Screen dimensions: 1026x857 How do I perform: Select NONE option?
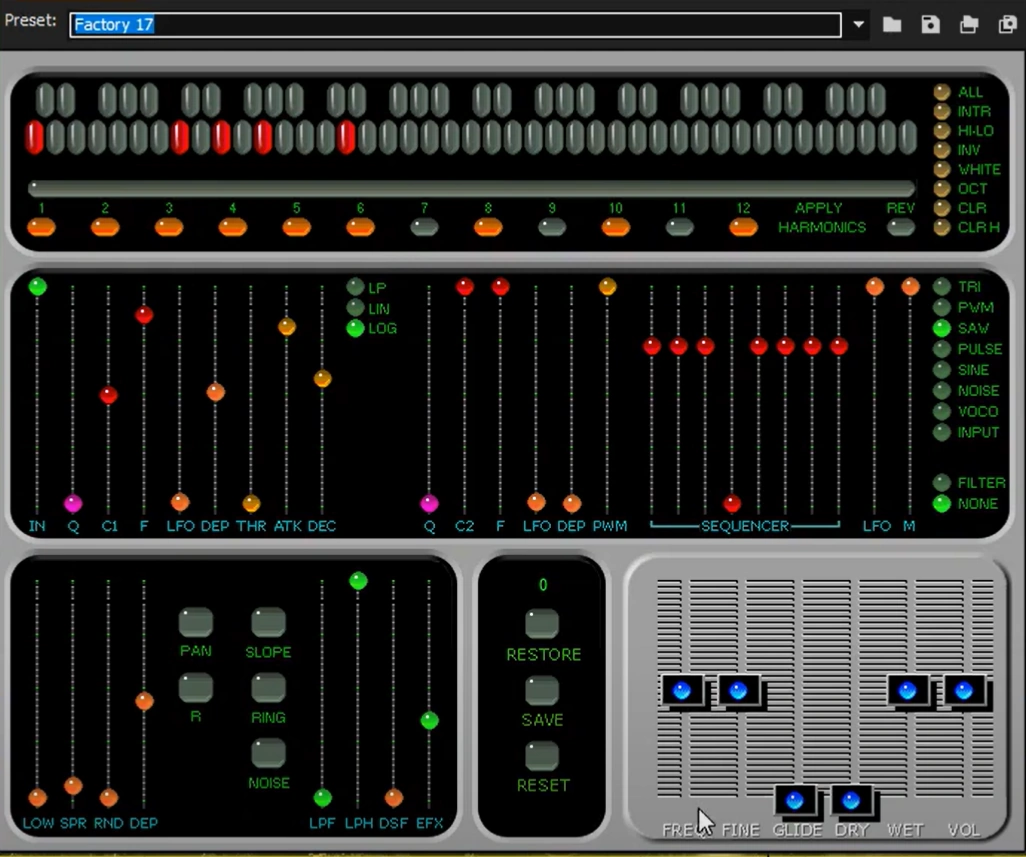tap(942, 504)
